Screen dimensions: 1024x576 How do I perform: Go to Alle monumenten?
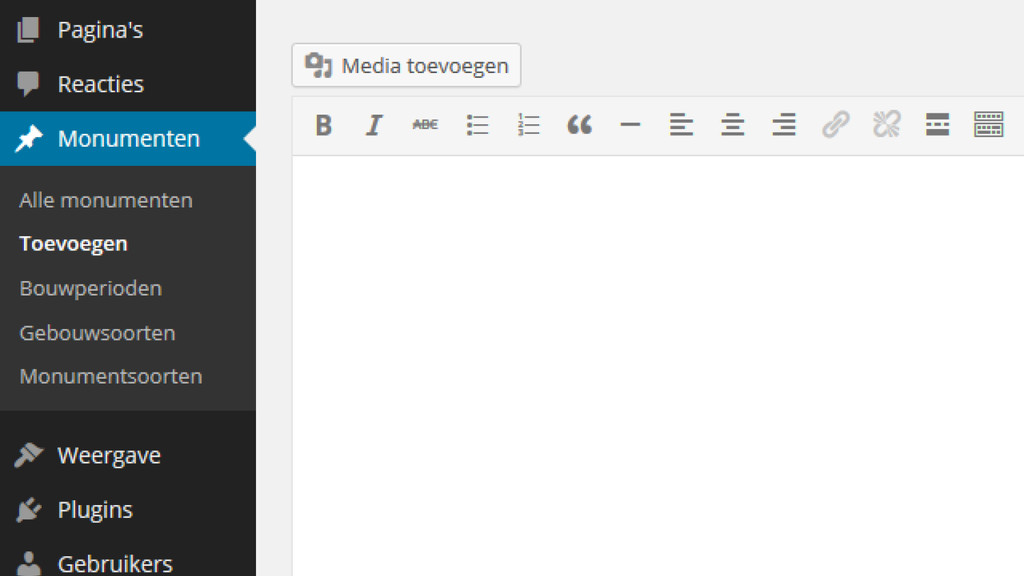click(106, 200)
